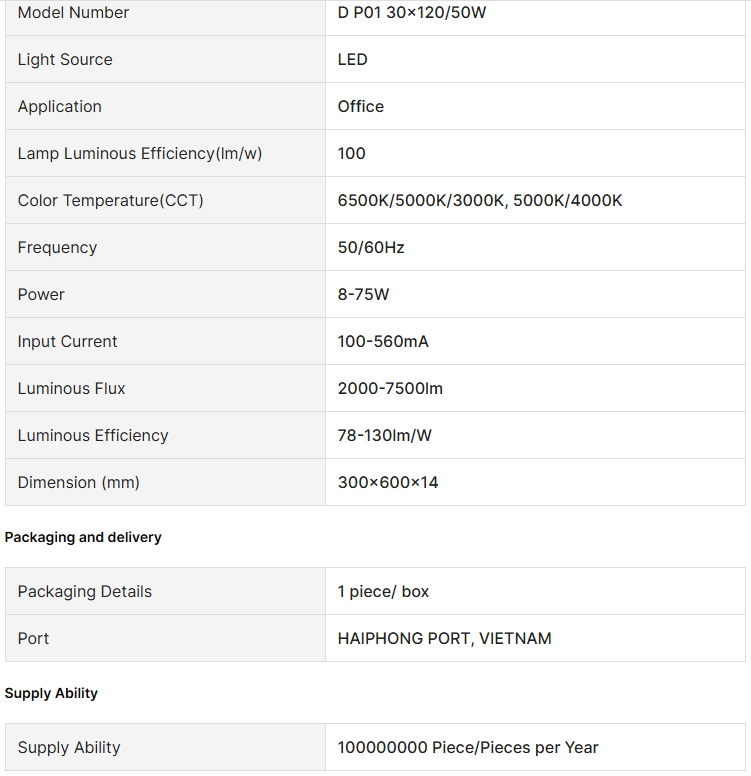
Task: Click the Application row label
Action: pos(60,107)
